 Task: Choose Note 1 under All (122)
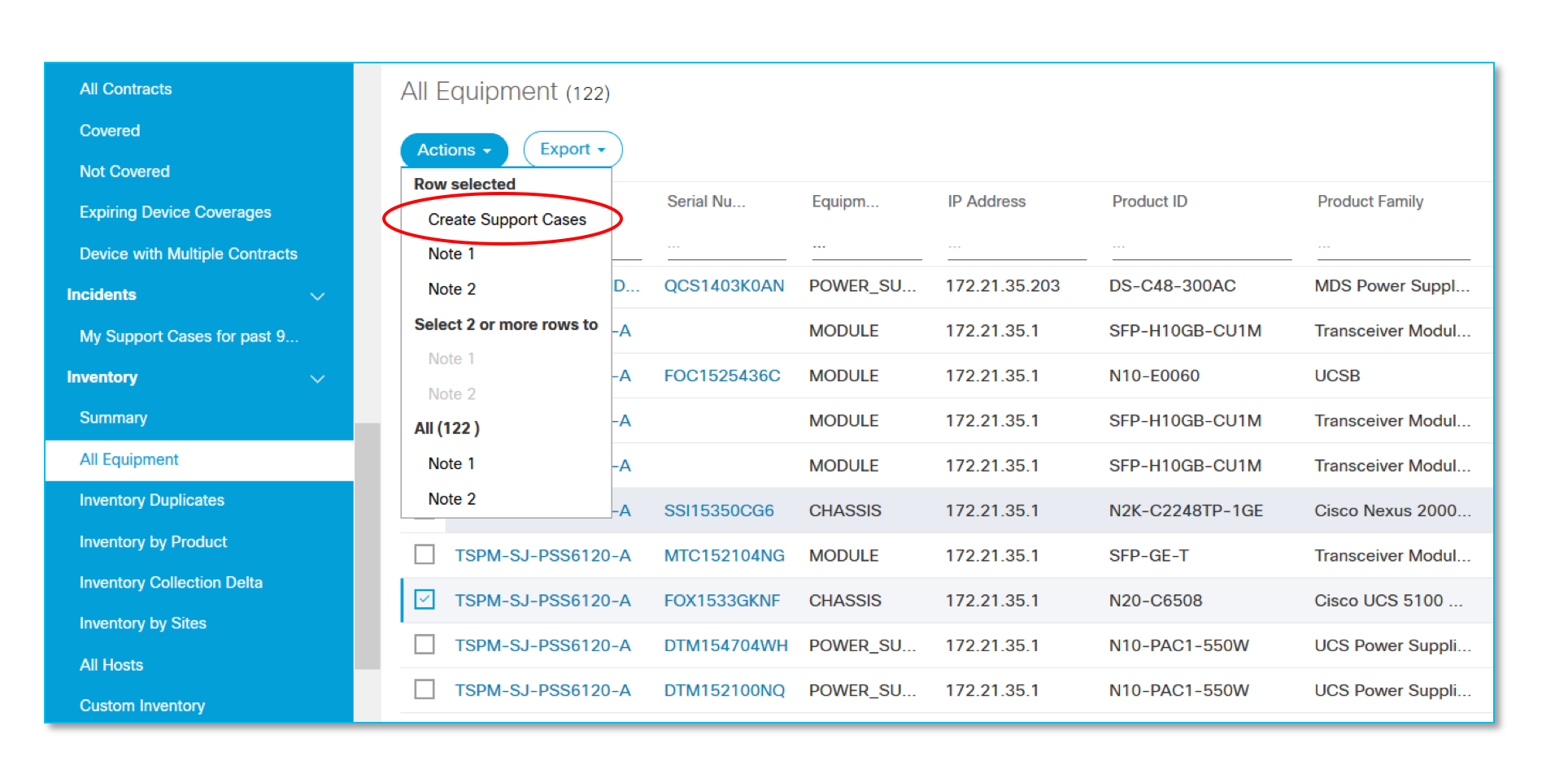[x=451, y=463]
